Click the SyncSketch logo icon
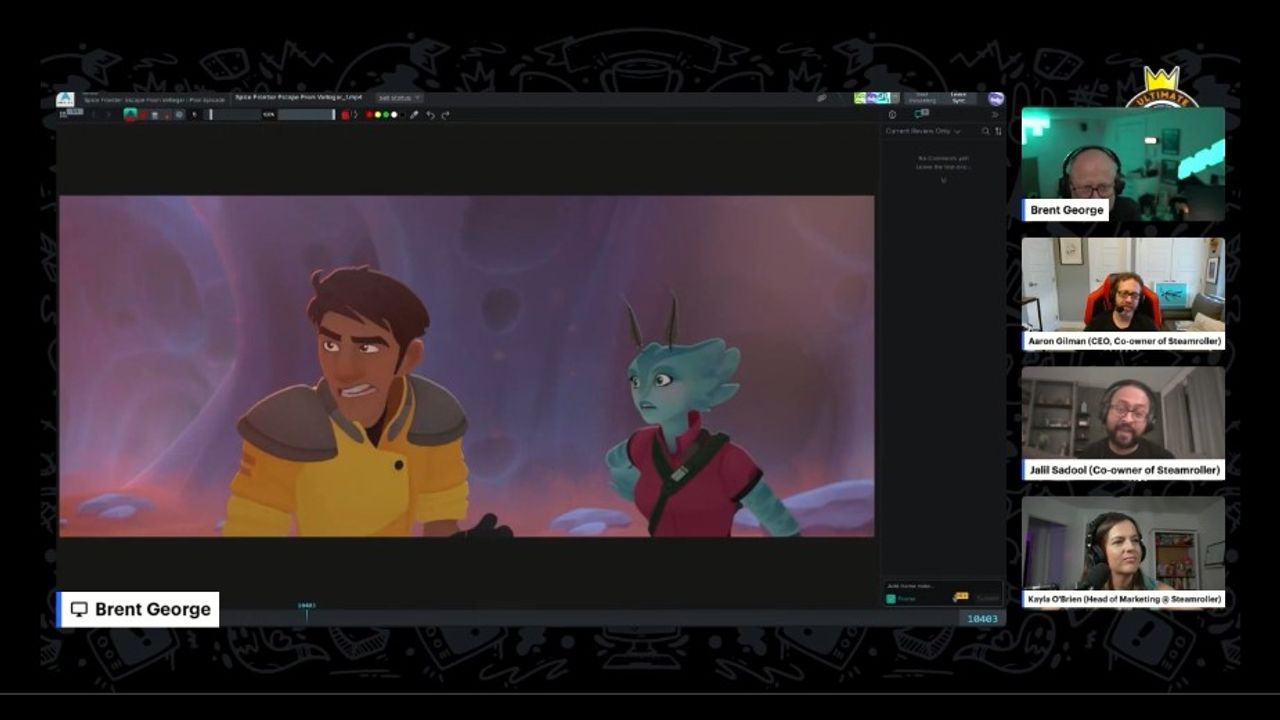This screenshot has width=1280, height=720. pyautogui.click(x=65, y=99)
